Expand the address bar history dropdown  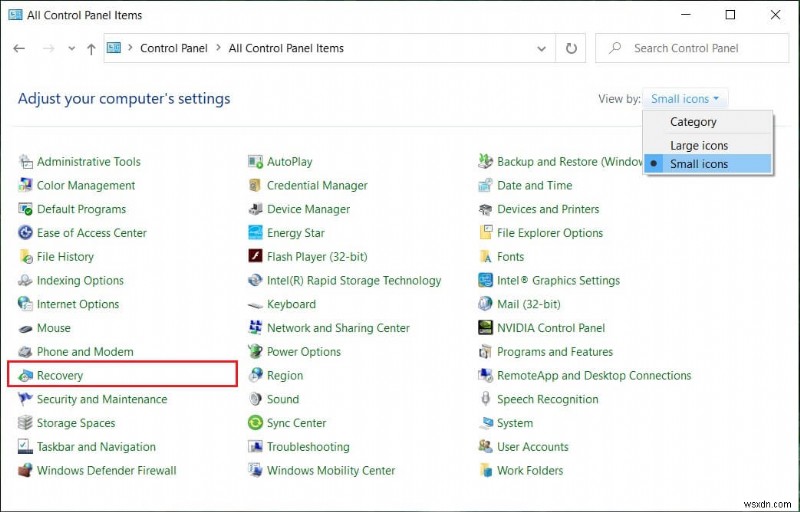coord(541,48)
